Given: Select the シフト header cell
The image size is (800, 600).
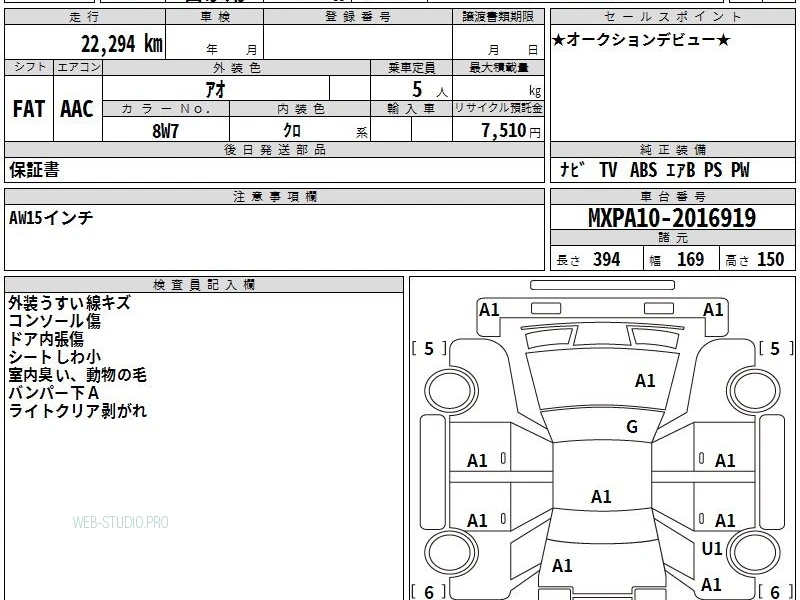Looking at the screenshot, I should tap(29, 67).
